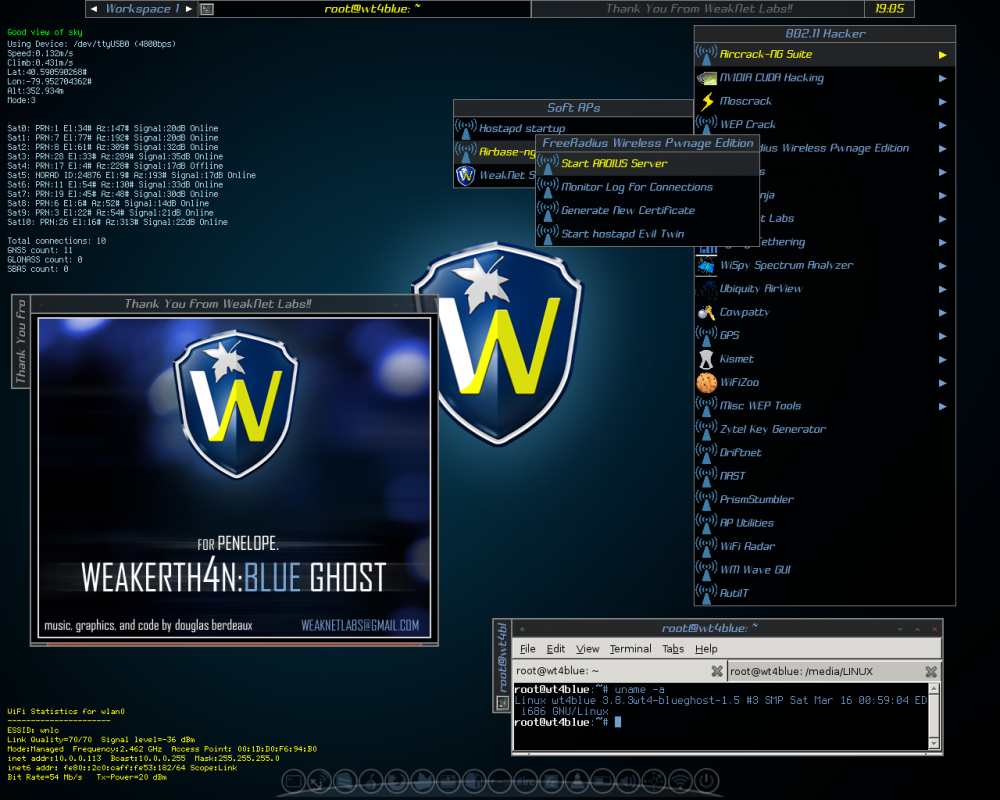Launch WiFi Radar from the menu

pos(825,546)
